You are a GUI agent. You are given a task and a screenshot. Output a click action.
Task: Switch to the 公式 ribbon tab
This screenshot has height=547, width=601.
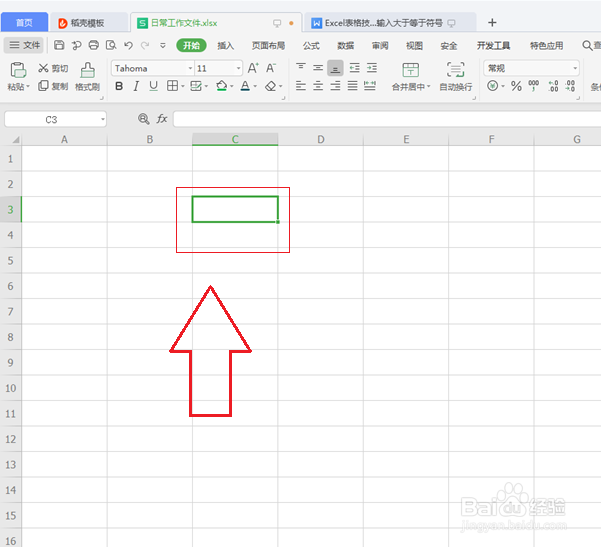311,46
